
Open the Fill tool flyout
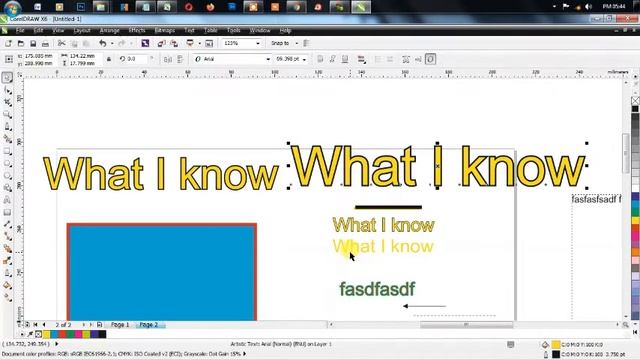(7, 285)
